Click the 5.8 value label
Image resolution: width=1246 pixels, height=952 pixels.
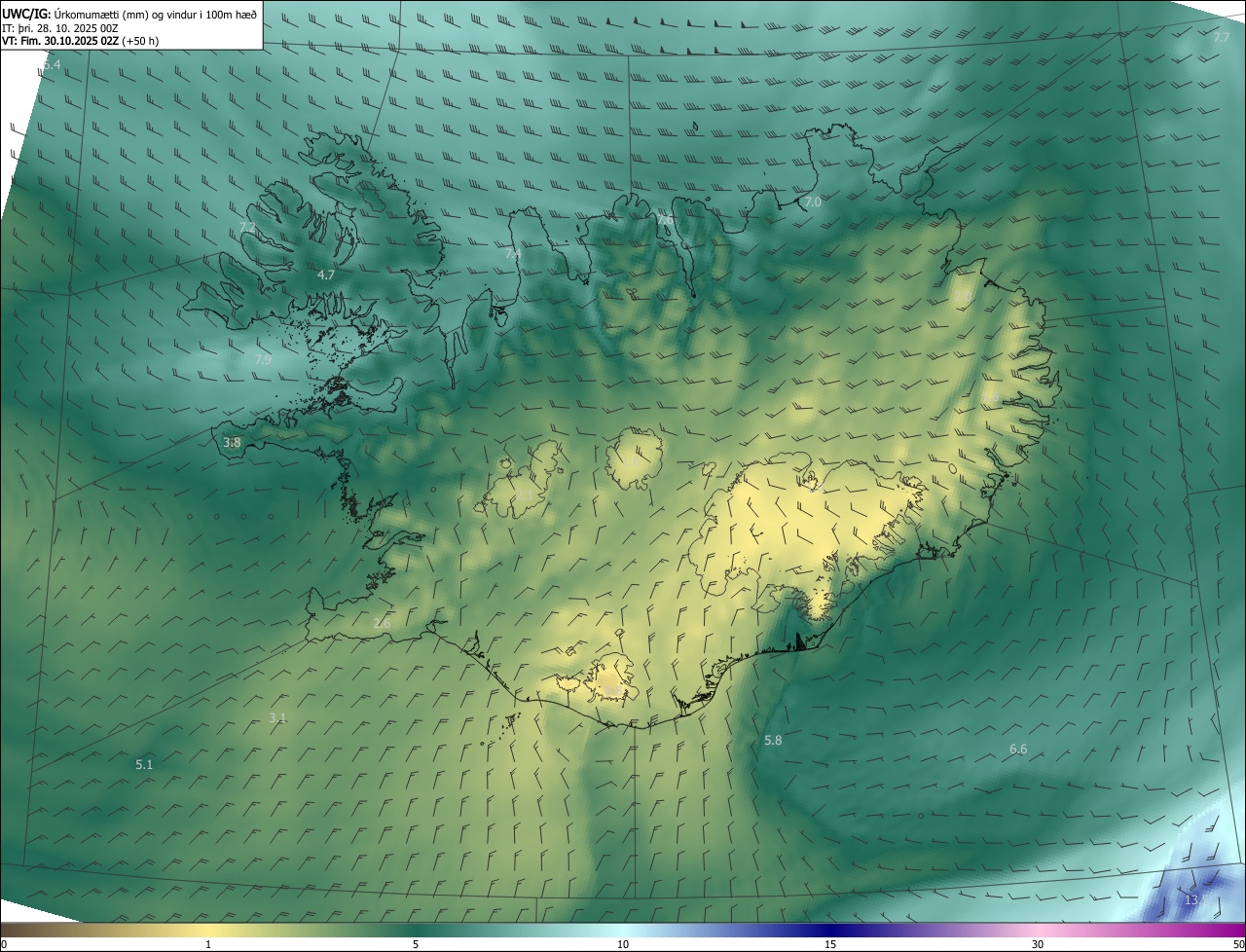(773, 741)
